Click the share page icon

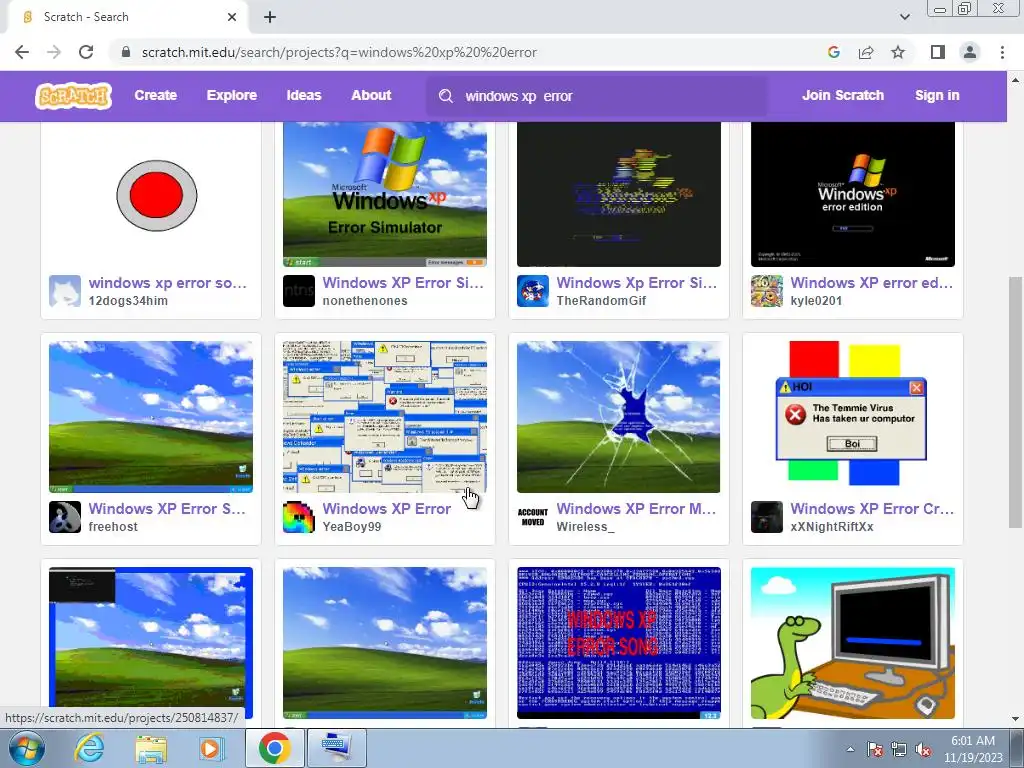coord(866,52)
